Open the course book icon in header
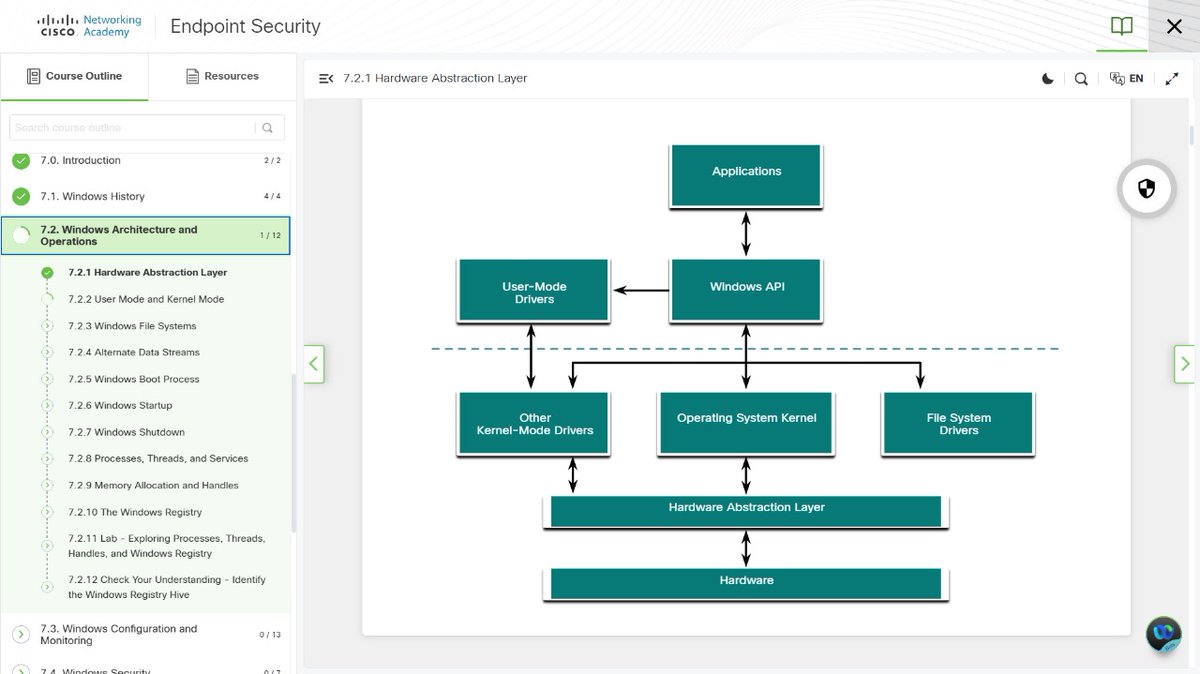Image resolution: width=1200 pixels, height=674 pixels. click(1122, 26)
